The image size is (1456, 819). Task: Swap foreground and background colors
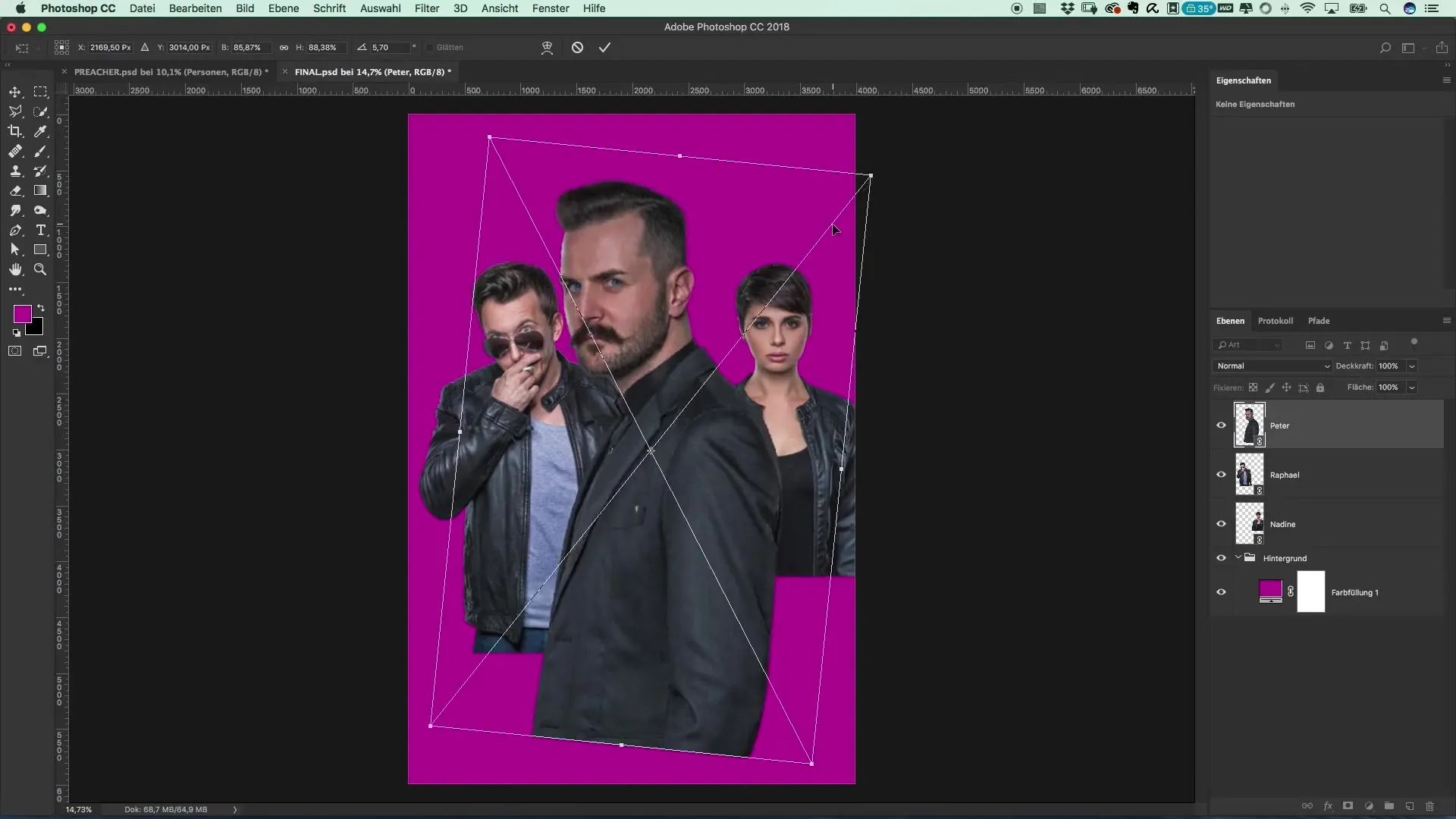point(41,308)
